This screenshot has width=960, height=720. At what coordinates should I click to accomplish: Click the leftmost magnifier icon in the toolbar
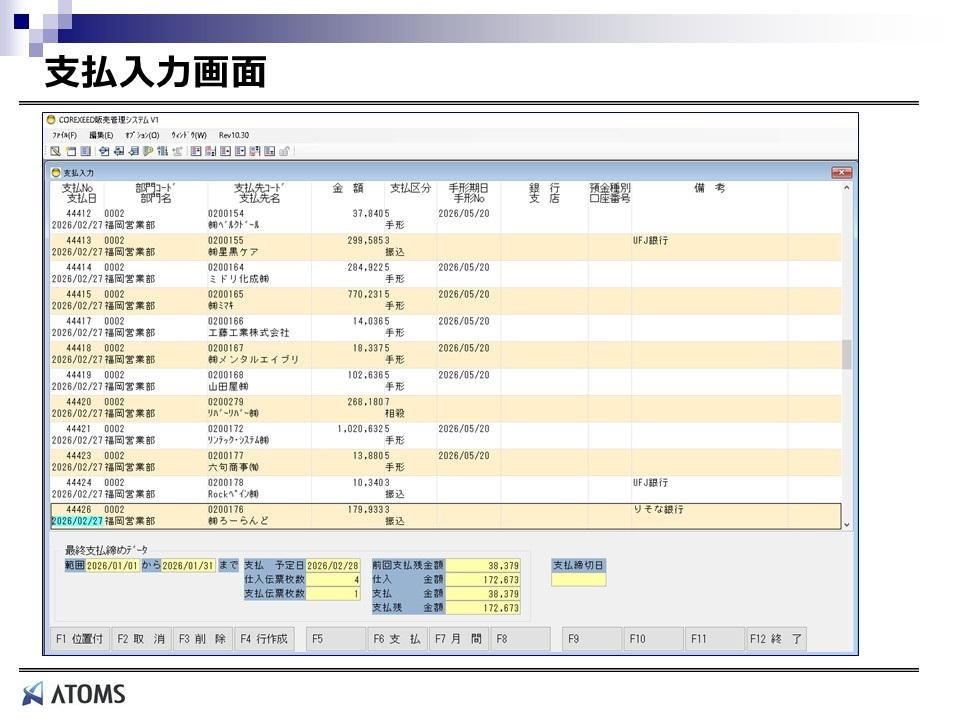coord(55,151)
